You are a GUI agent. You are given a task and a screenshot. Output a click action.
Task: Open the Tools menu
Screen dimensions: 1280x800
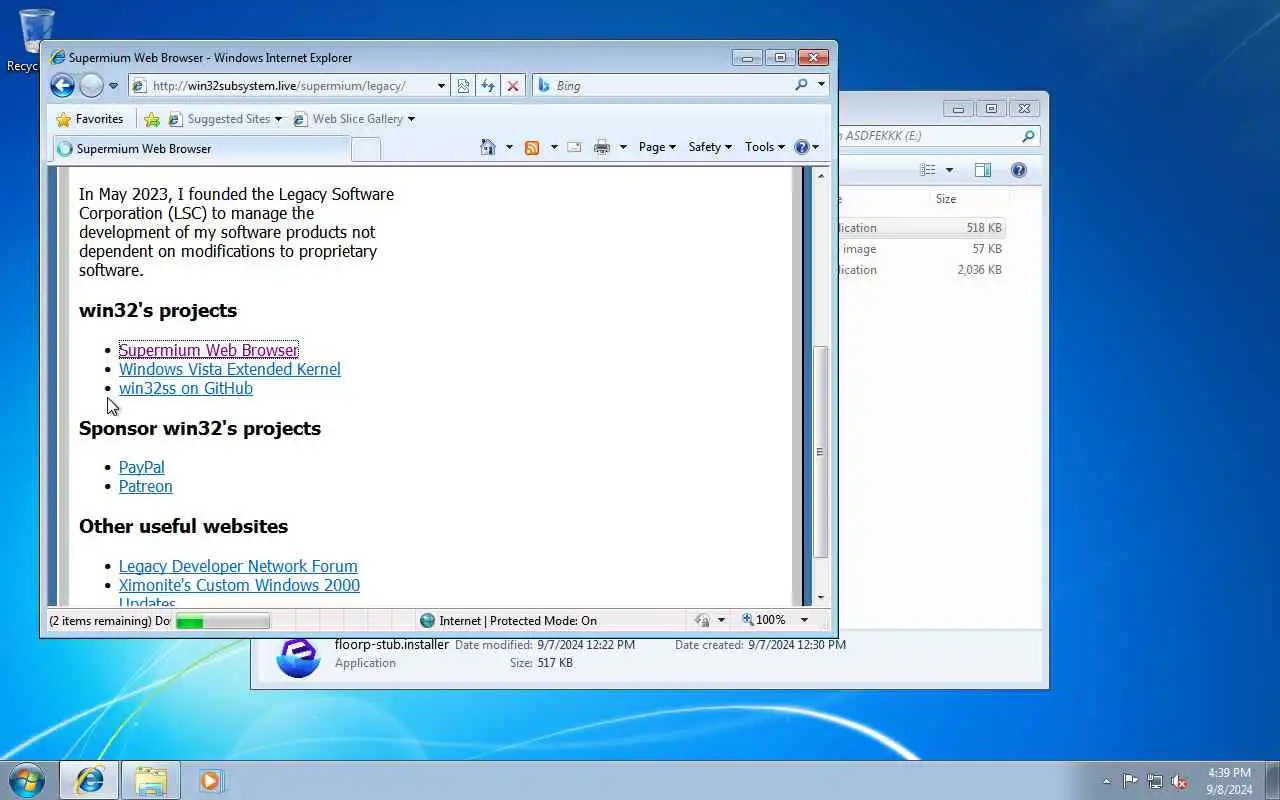click(x=765, y=147)
